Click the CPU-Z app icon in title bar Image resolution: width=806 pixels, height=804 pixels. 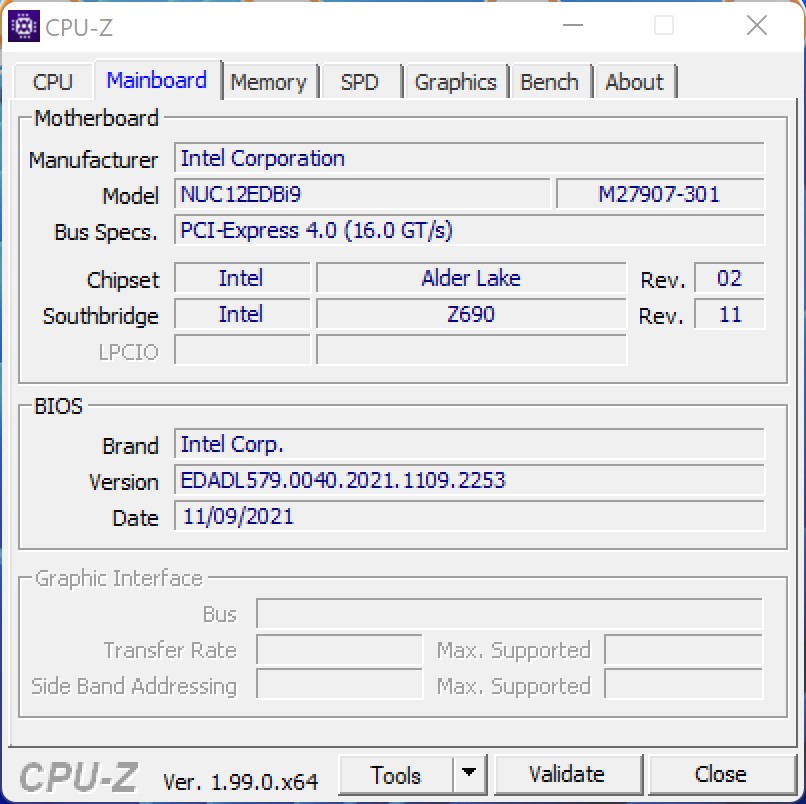24,27
